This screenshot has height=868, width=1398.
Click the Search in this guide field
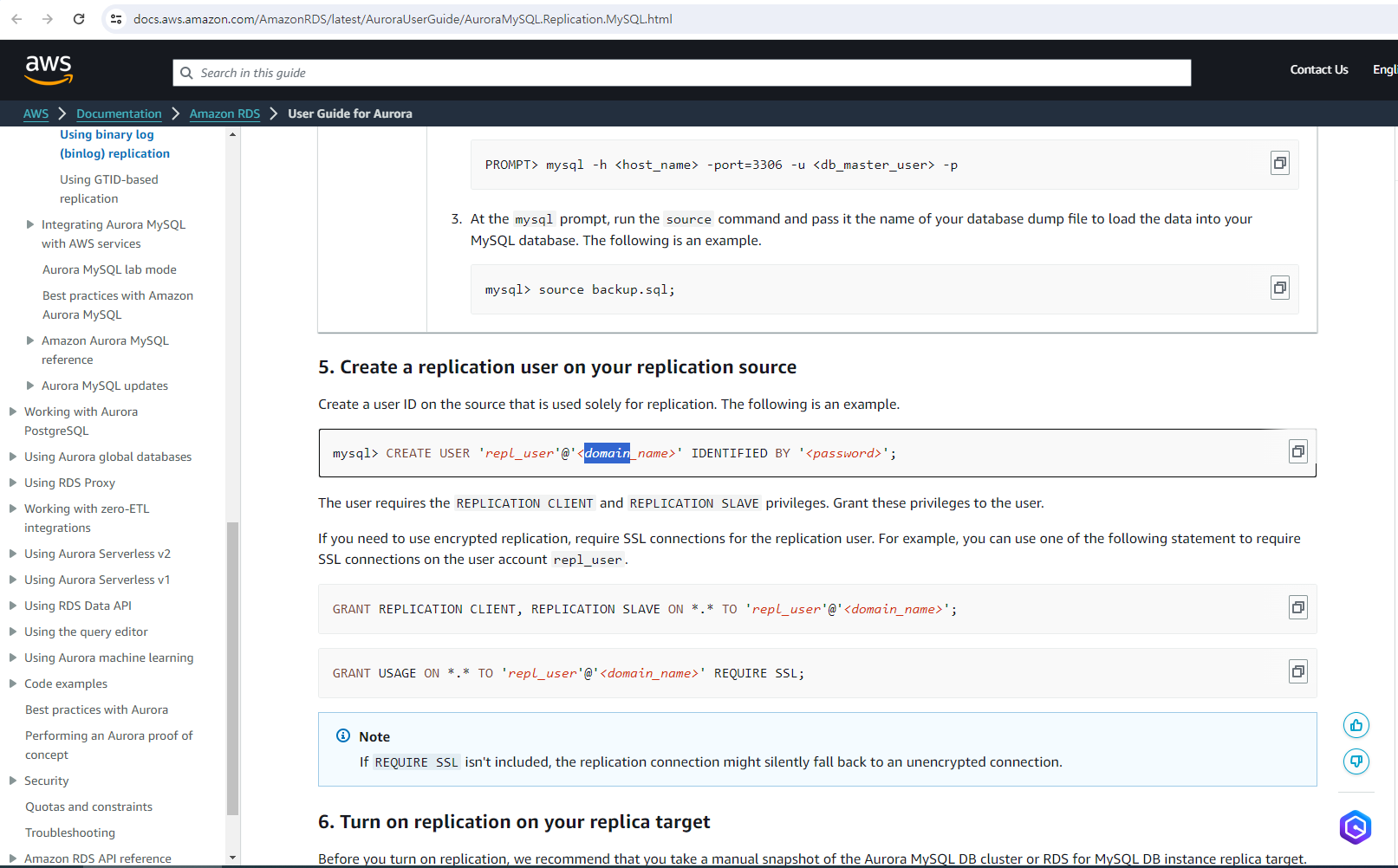pyautogui.click(x=682, y=73)
